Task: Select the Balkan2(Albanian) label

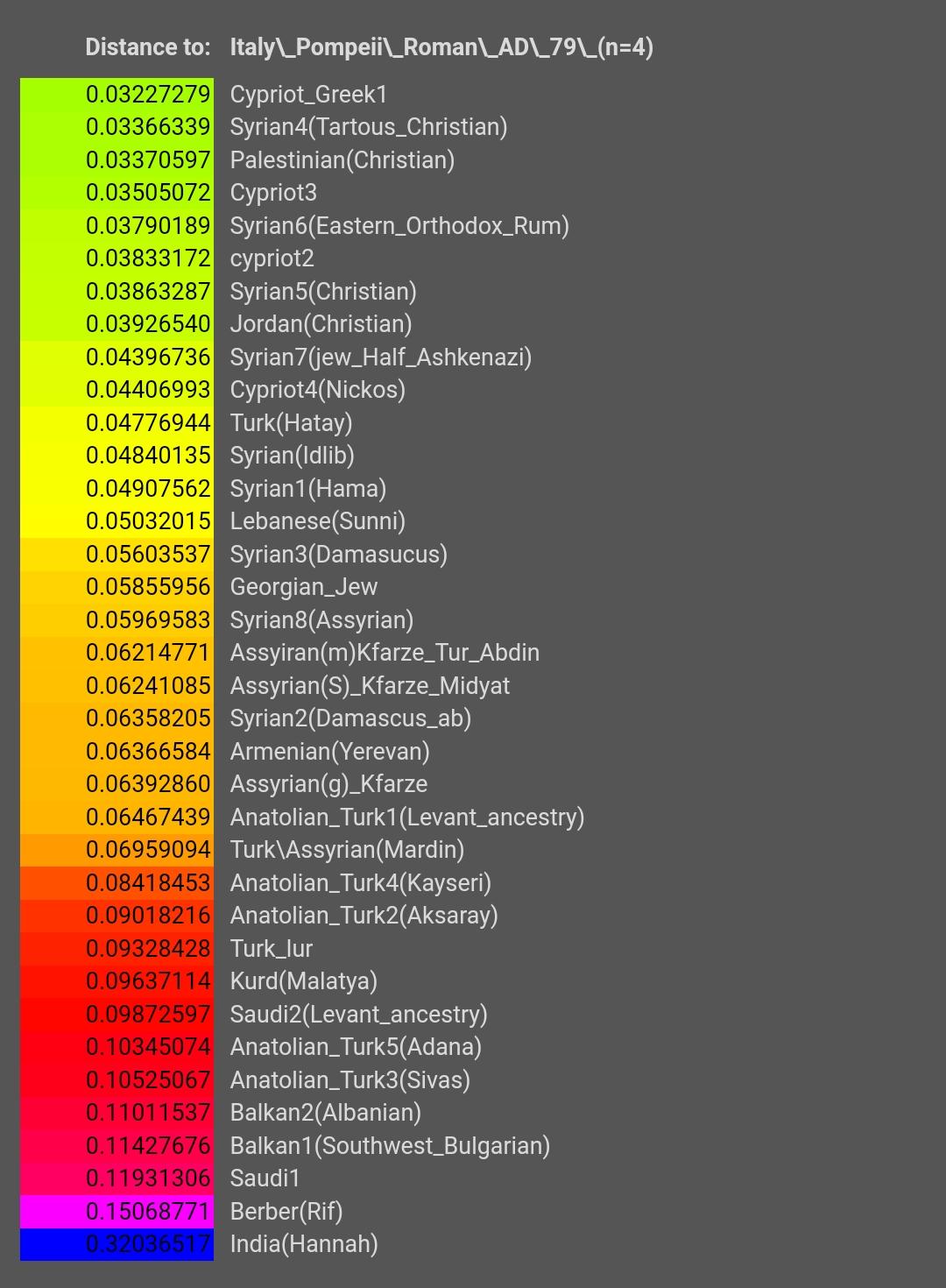Action: coord(326,1113)
